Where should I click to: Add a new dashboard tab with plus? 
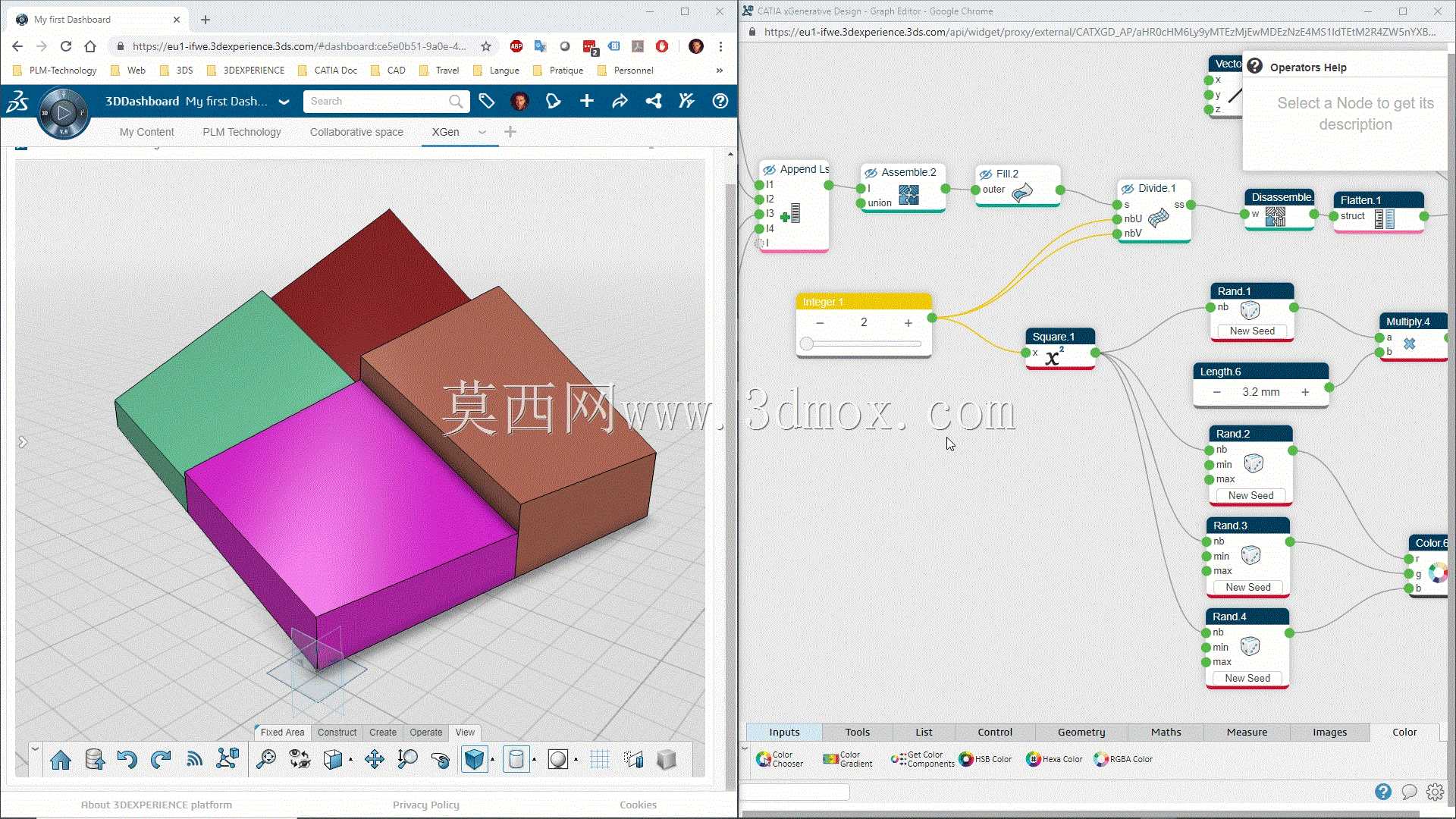click(x=510, y=132)
